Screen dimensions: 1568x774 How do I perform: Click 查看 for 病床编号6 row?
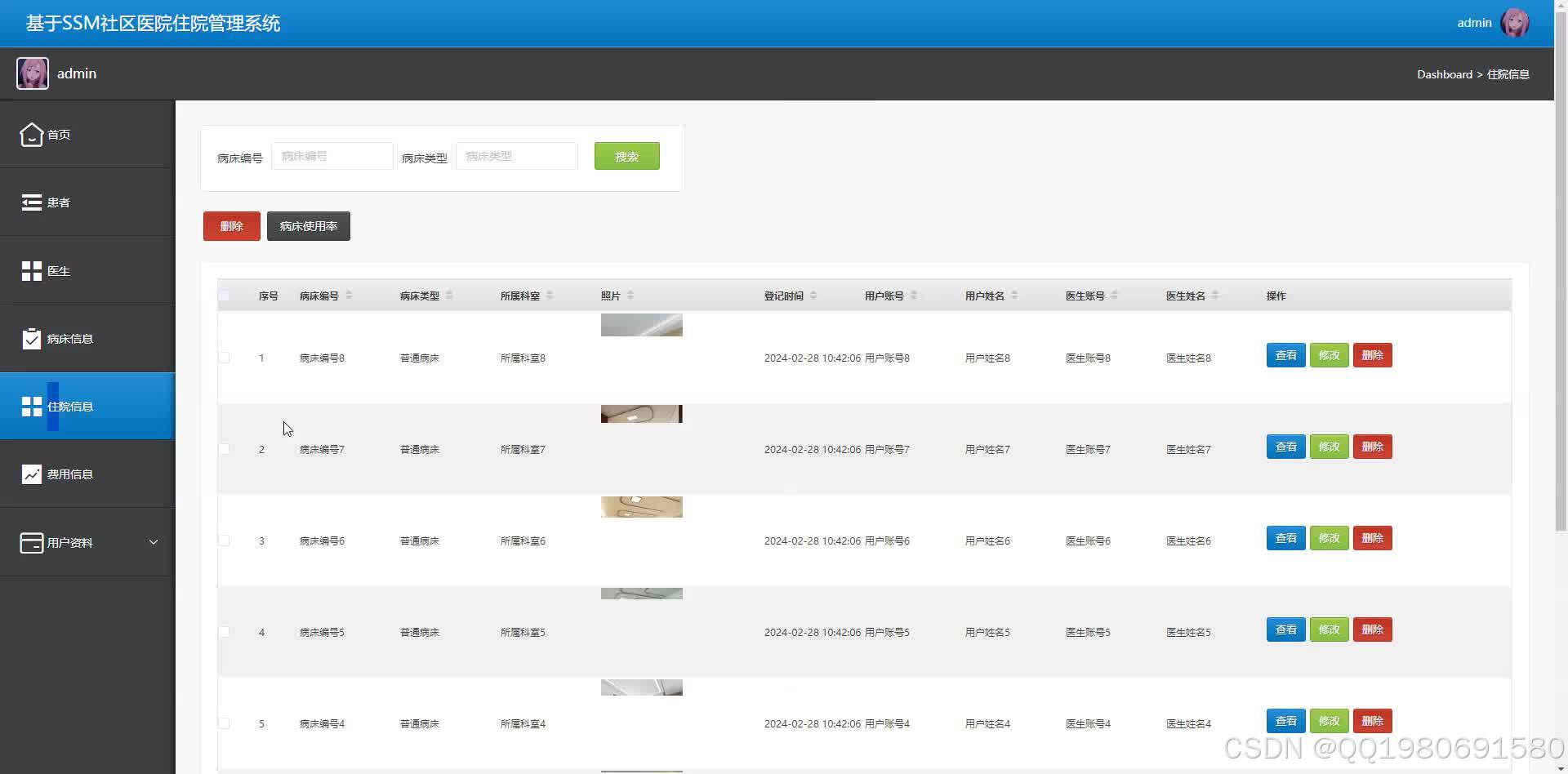1285,538
